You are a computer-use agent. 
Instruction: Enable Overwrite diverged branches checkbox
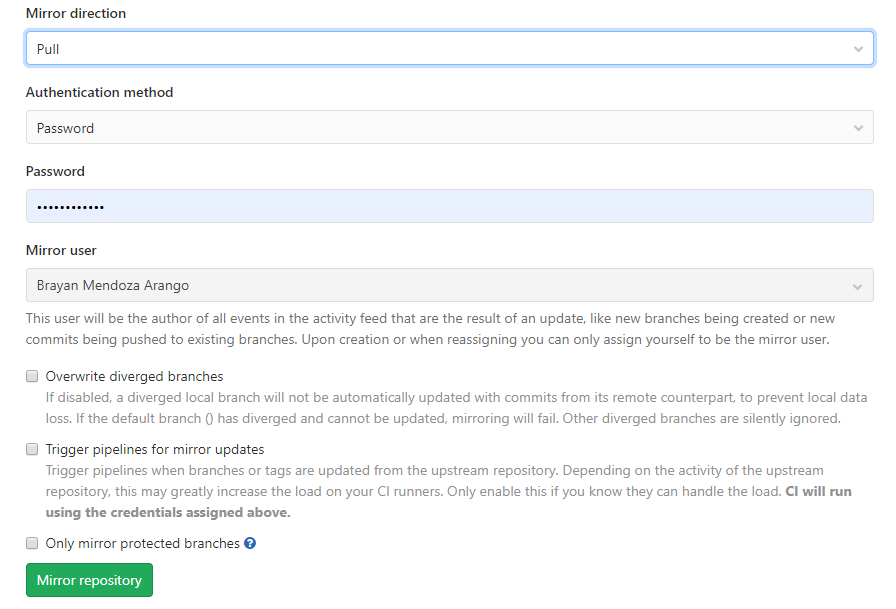click(x=33, y=377)
